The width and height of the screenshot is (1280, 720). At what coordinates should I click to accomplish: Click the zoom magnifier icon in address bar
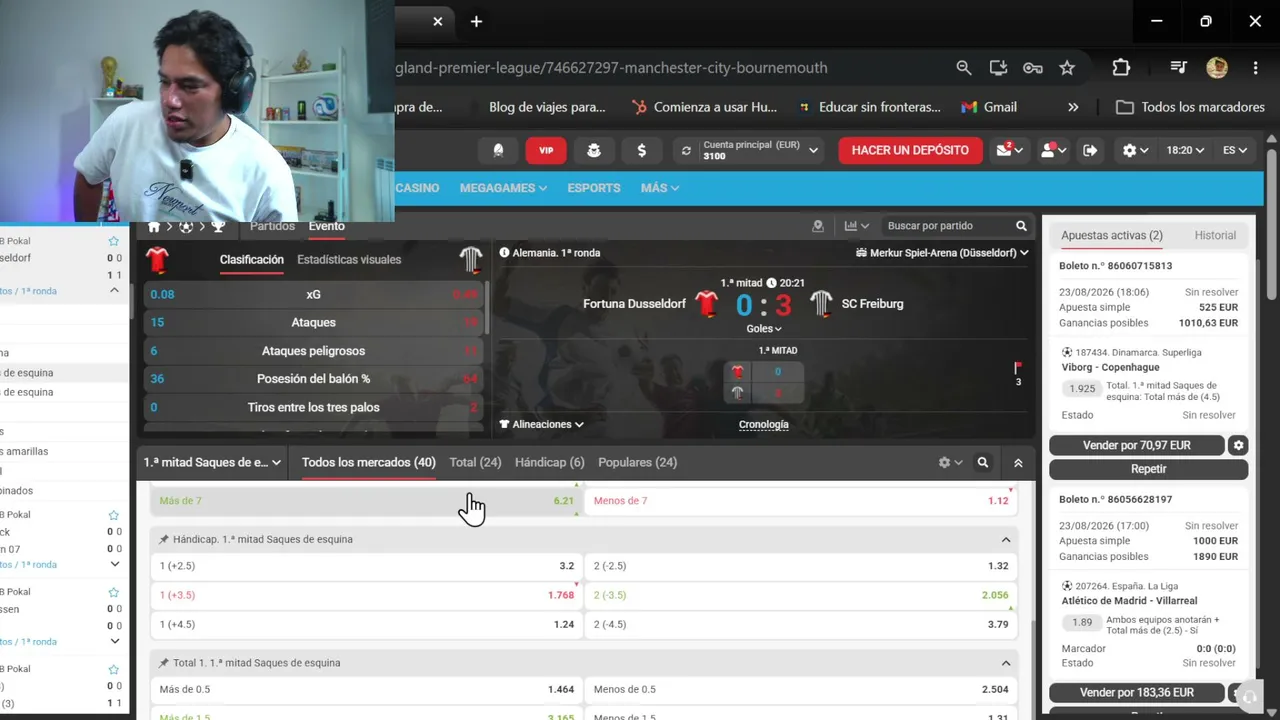[964, 68]
